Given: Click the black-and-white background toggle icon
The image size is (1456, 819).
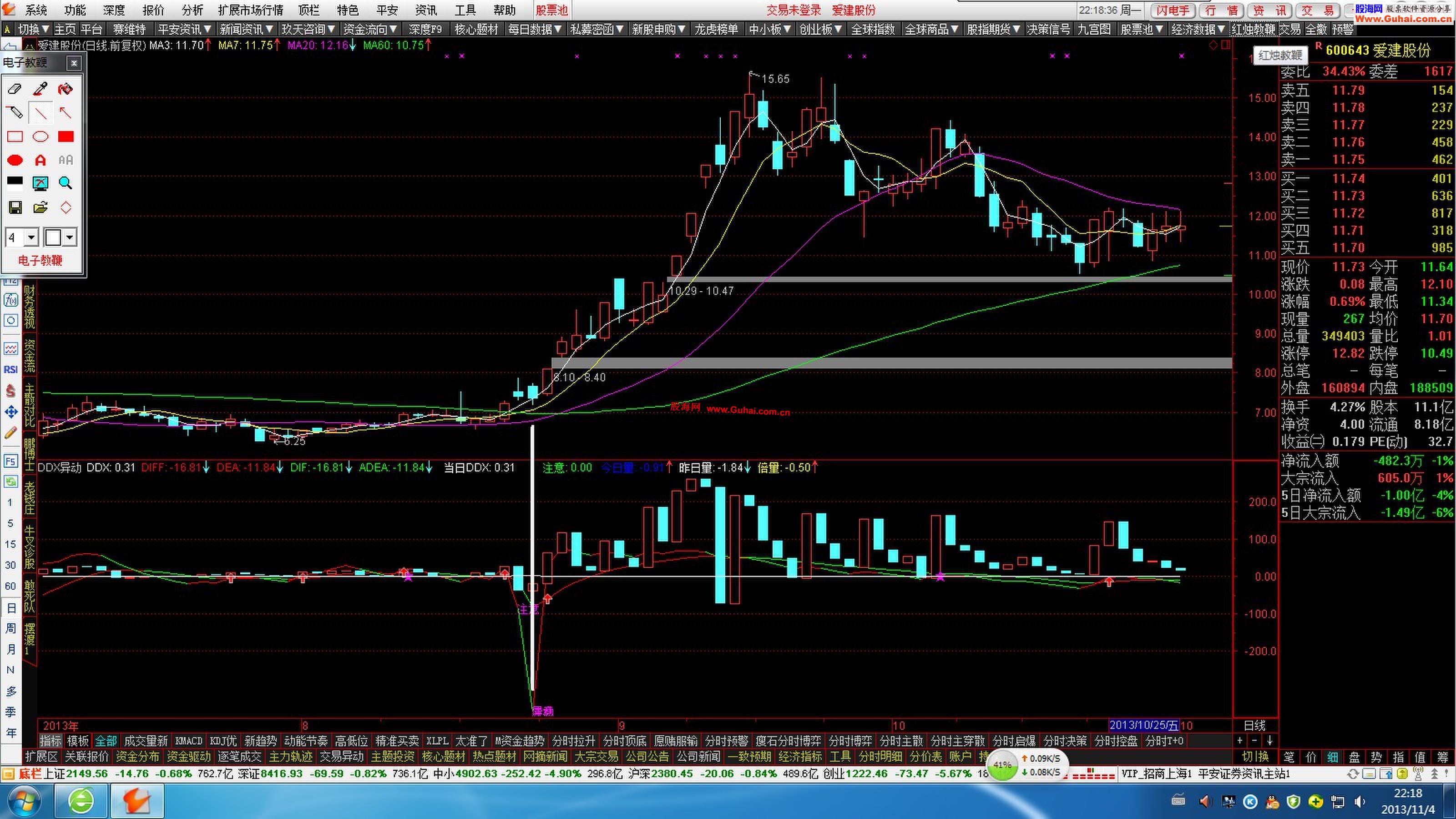Looking at the screenshot, I should click(x=15, y=182).
